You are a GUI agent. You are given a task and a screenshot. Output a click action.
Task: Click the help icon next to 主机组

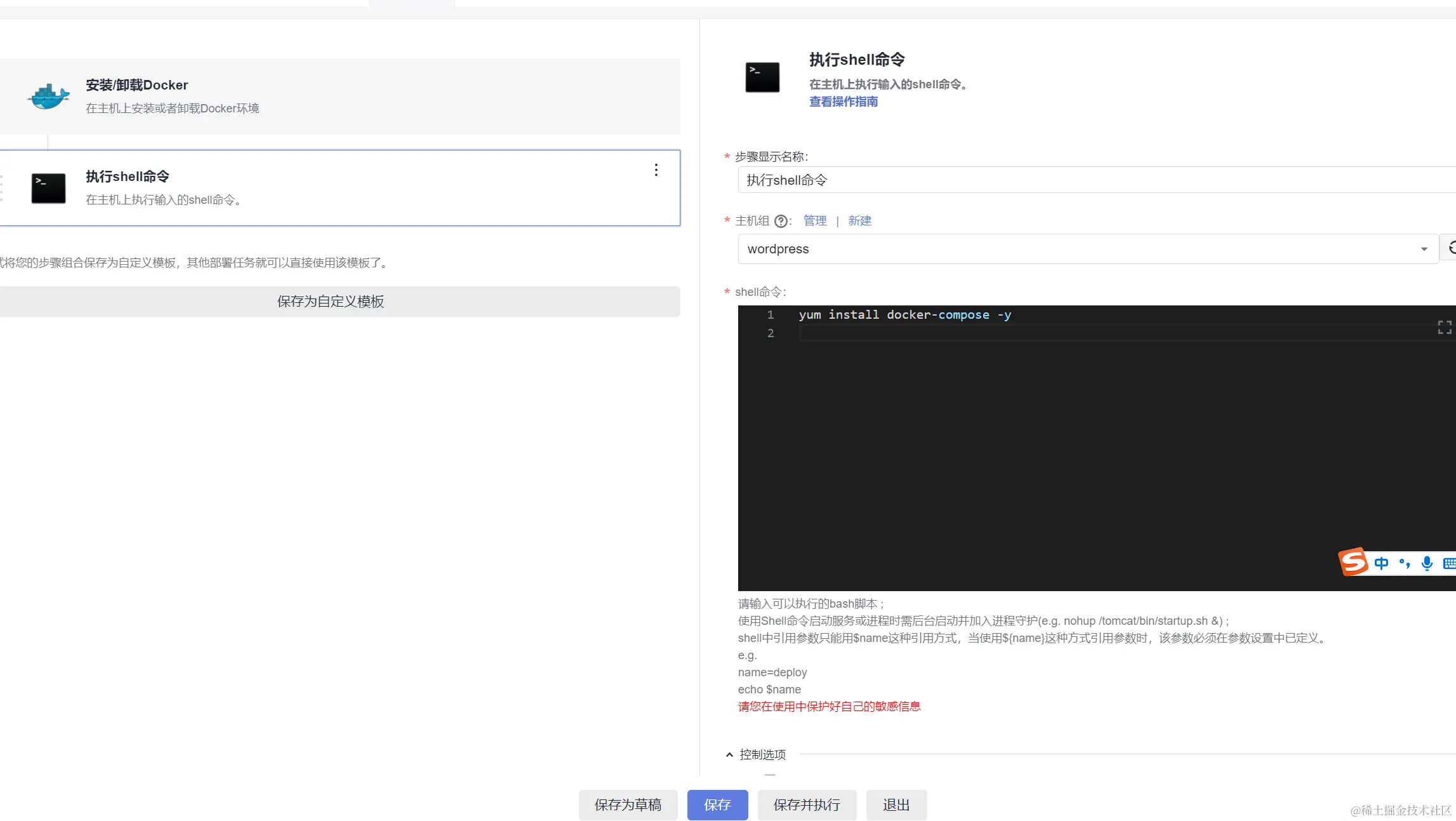click(x=781, y=221)
